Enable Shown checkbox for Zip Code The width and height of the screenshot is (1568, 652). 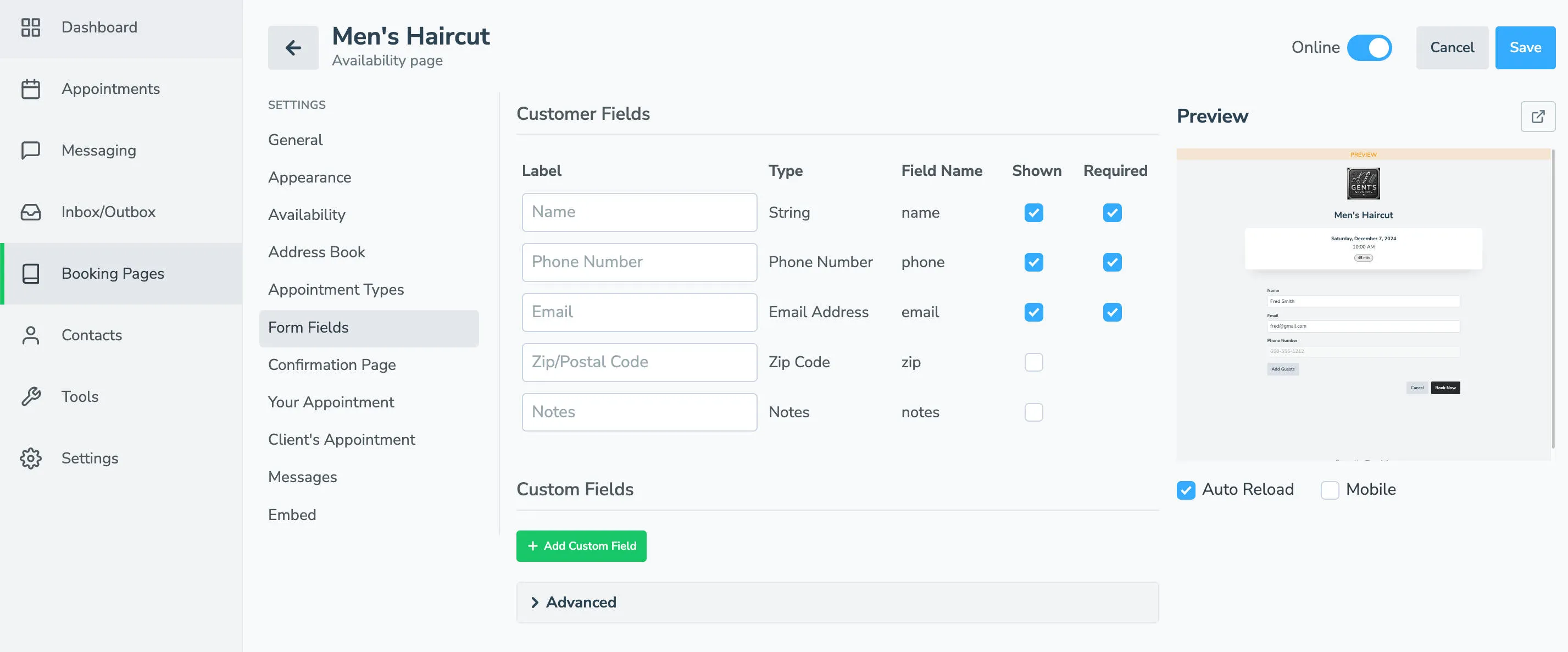coord(1033,362)
